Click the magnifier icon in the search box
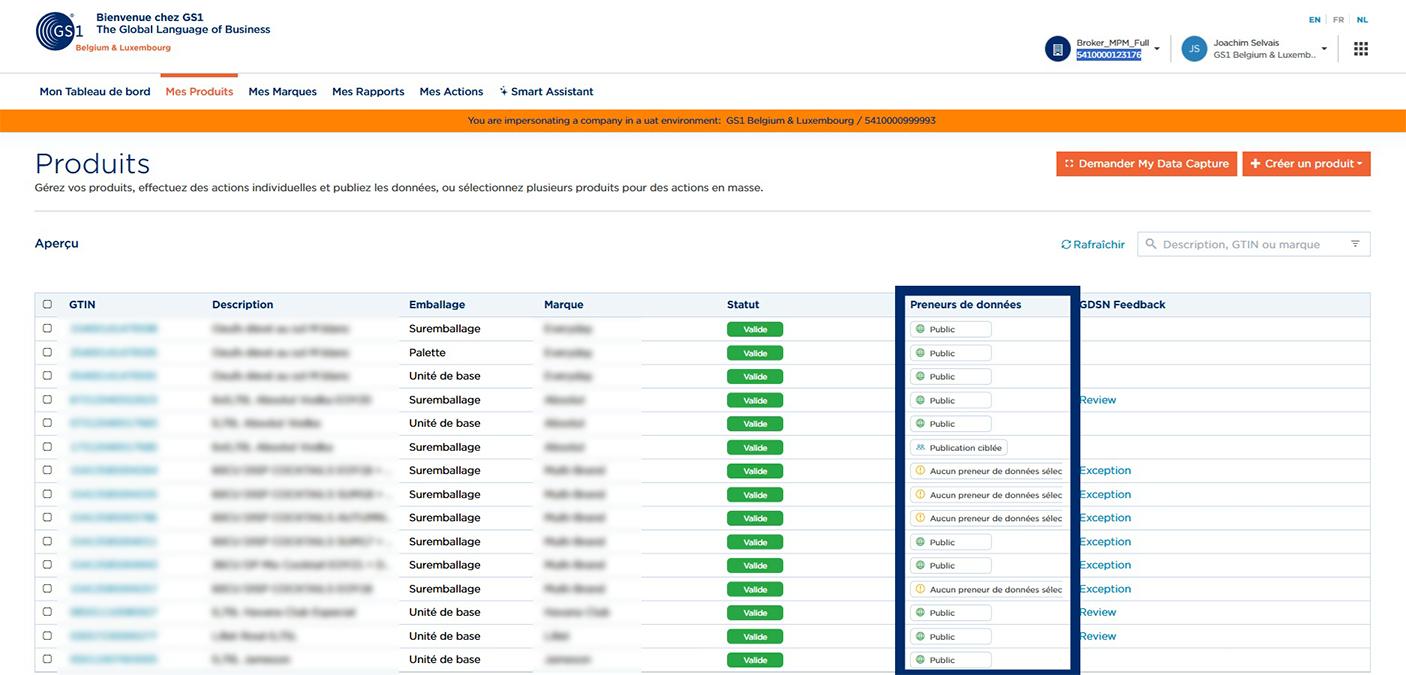Image resolution: width=1406 pixels, height=675 pixels. 1151,244
